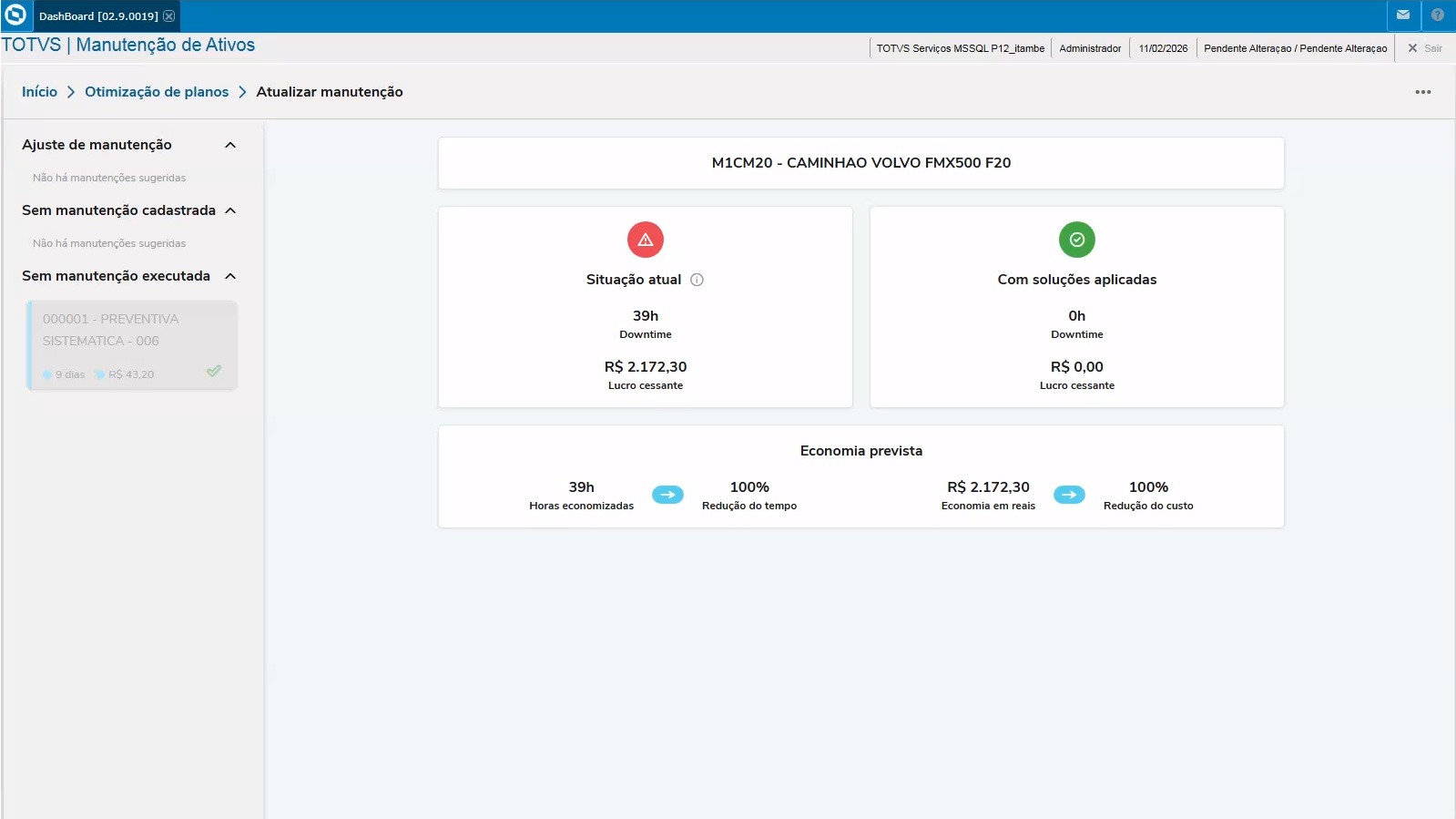Toggle green checkmark on PREVENTIVA SISTEMATICA card
1456x819 pixels.
pyautogui.click(x=214, y=371)
